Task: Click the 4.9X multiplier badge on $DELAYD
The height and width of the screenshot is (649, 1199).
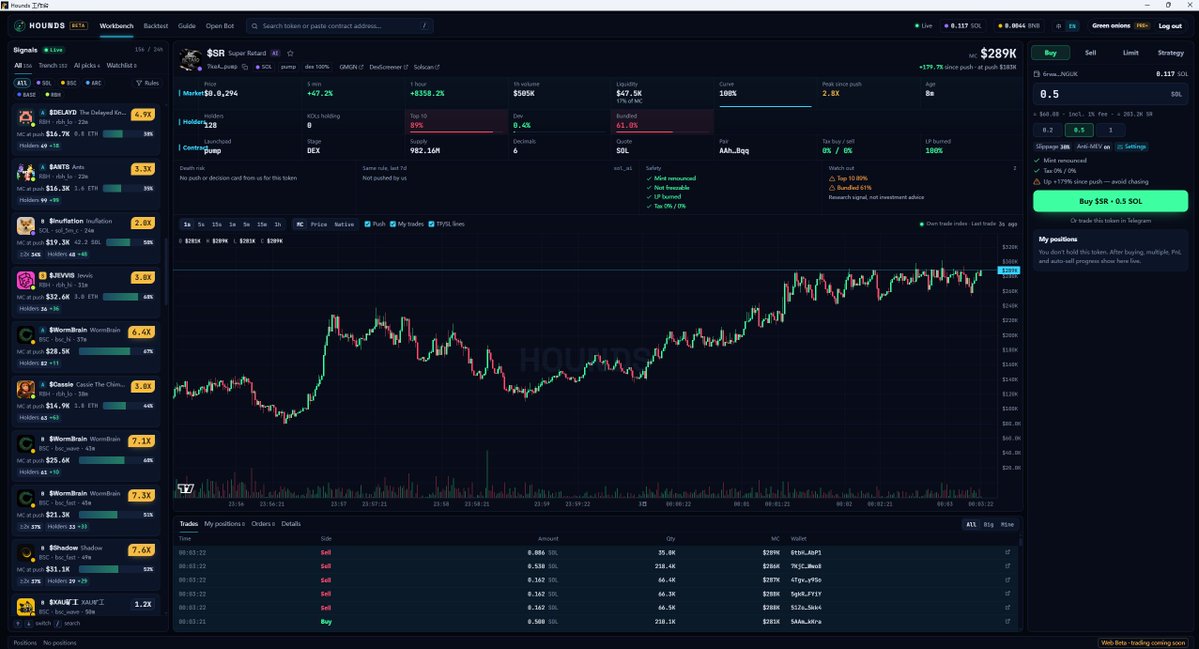Action: (142, 115)
